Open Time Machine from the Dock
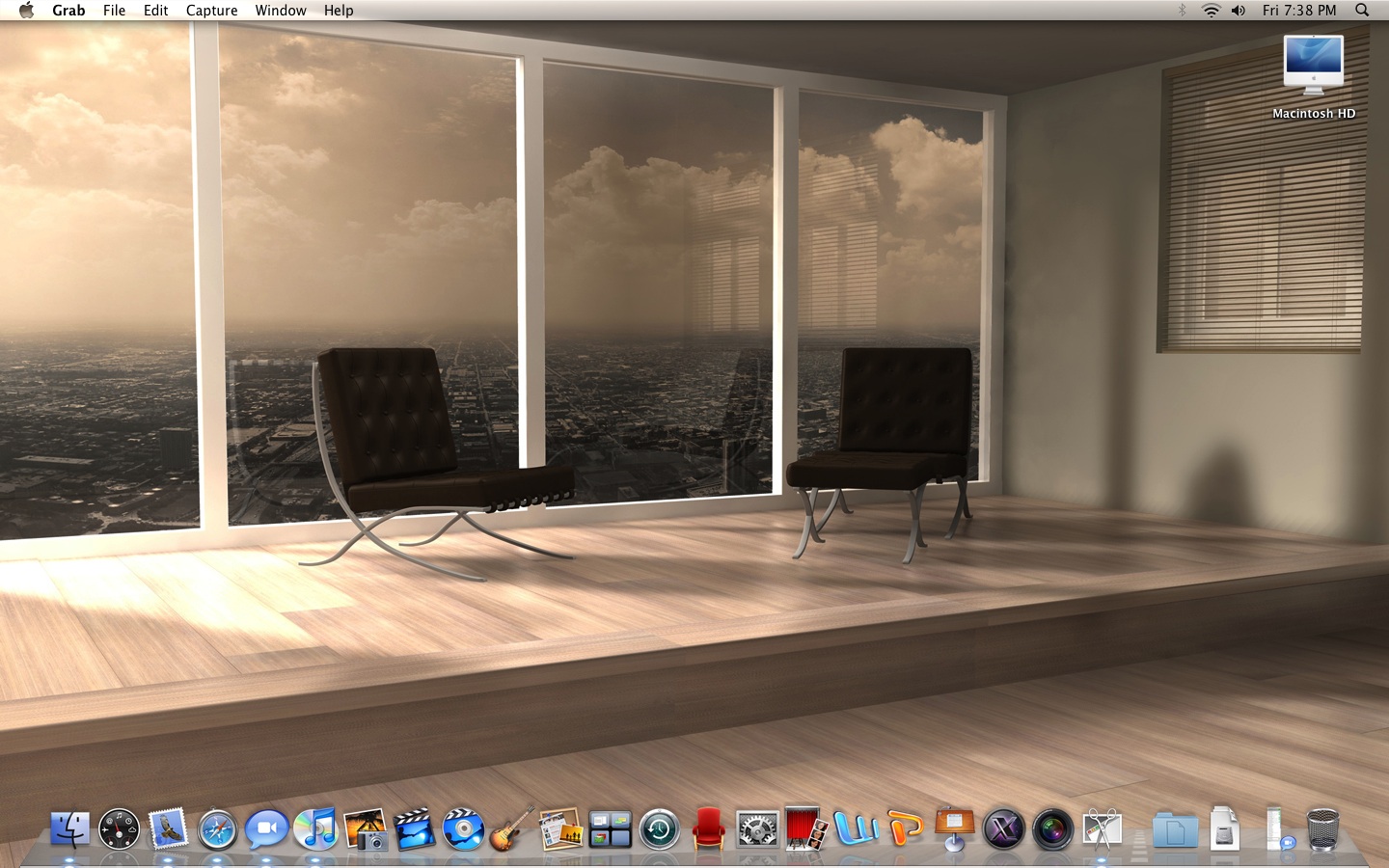 coord(660,829)
